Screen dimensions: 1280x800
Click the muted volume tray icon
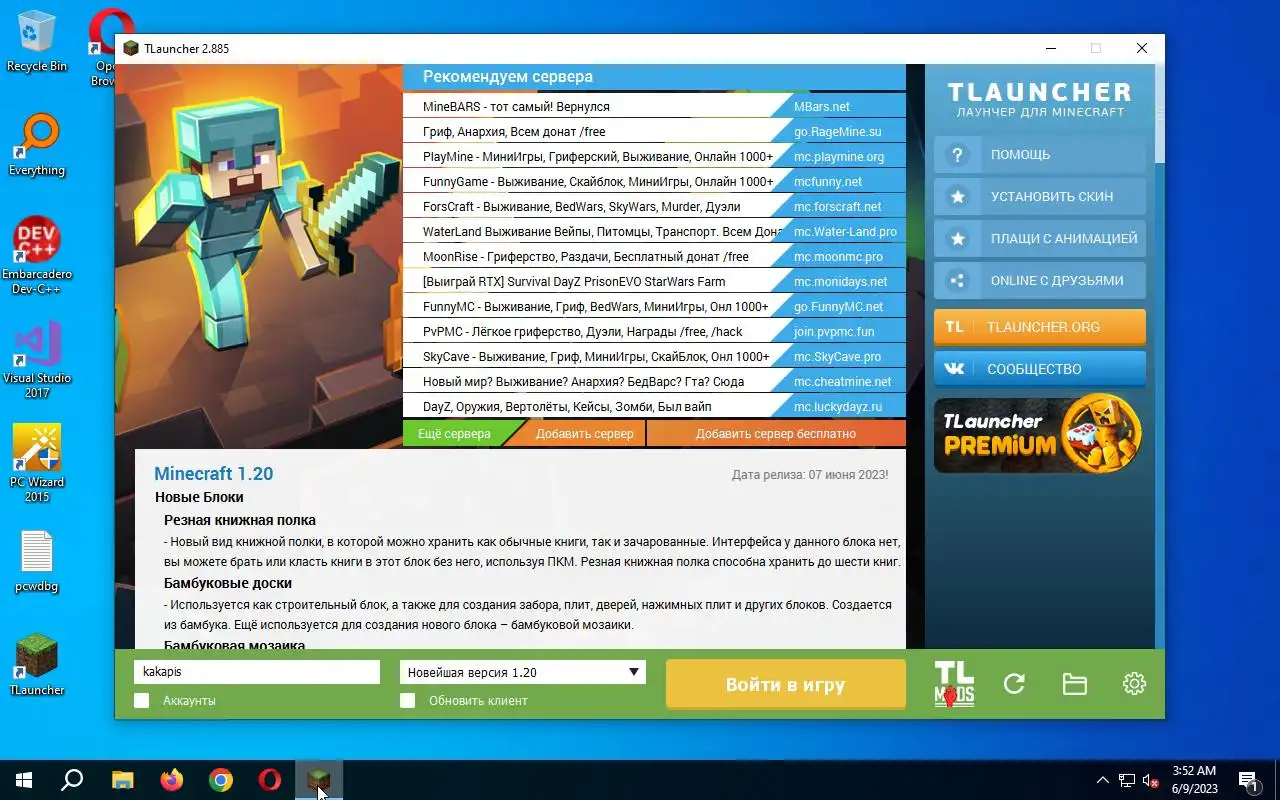coord(1151,780)
